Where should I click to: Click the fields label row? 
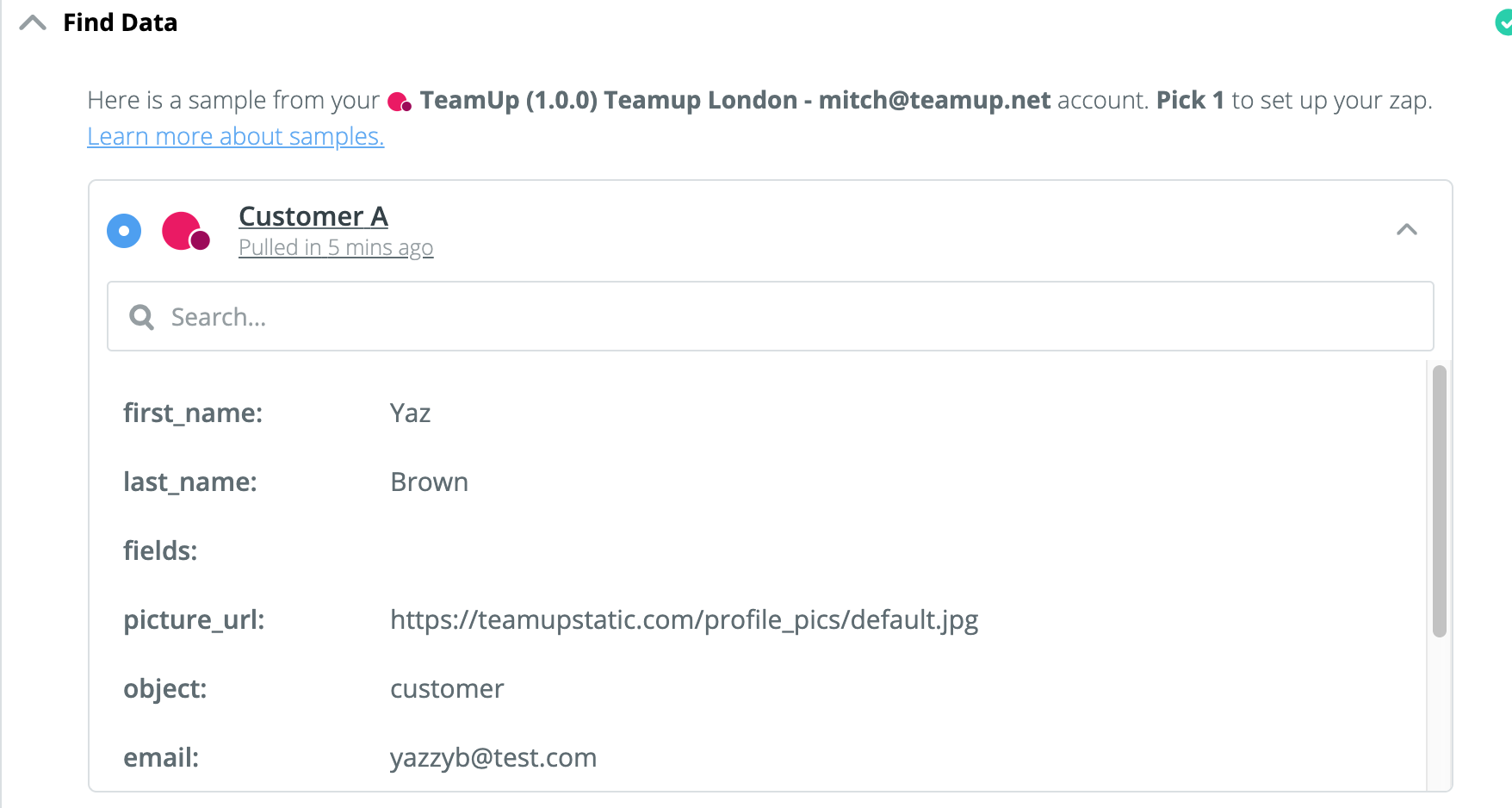point(160,551)
